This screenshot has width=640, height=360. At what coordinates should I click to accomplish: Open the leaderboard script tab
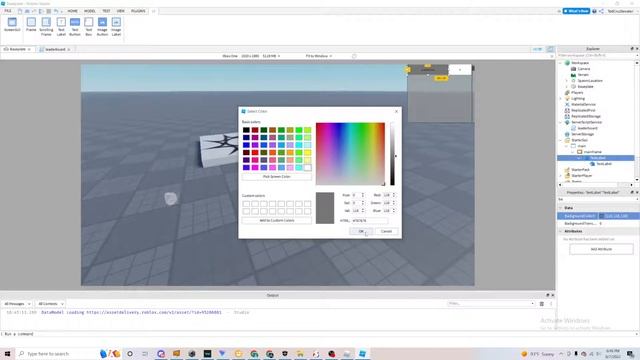[55, 49]
